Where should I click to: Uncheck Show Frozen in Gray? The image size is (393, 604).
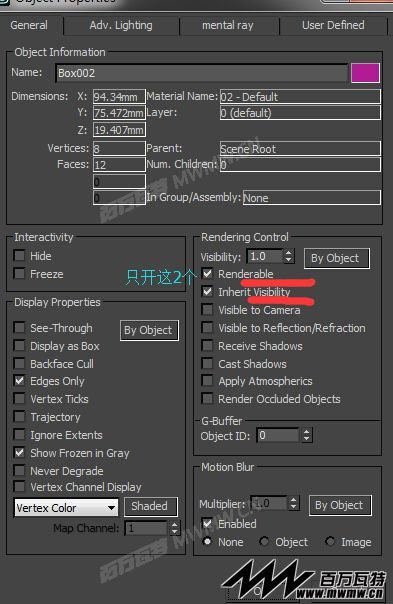[x=19, y=453]
